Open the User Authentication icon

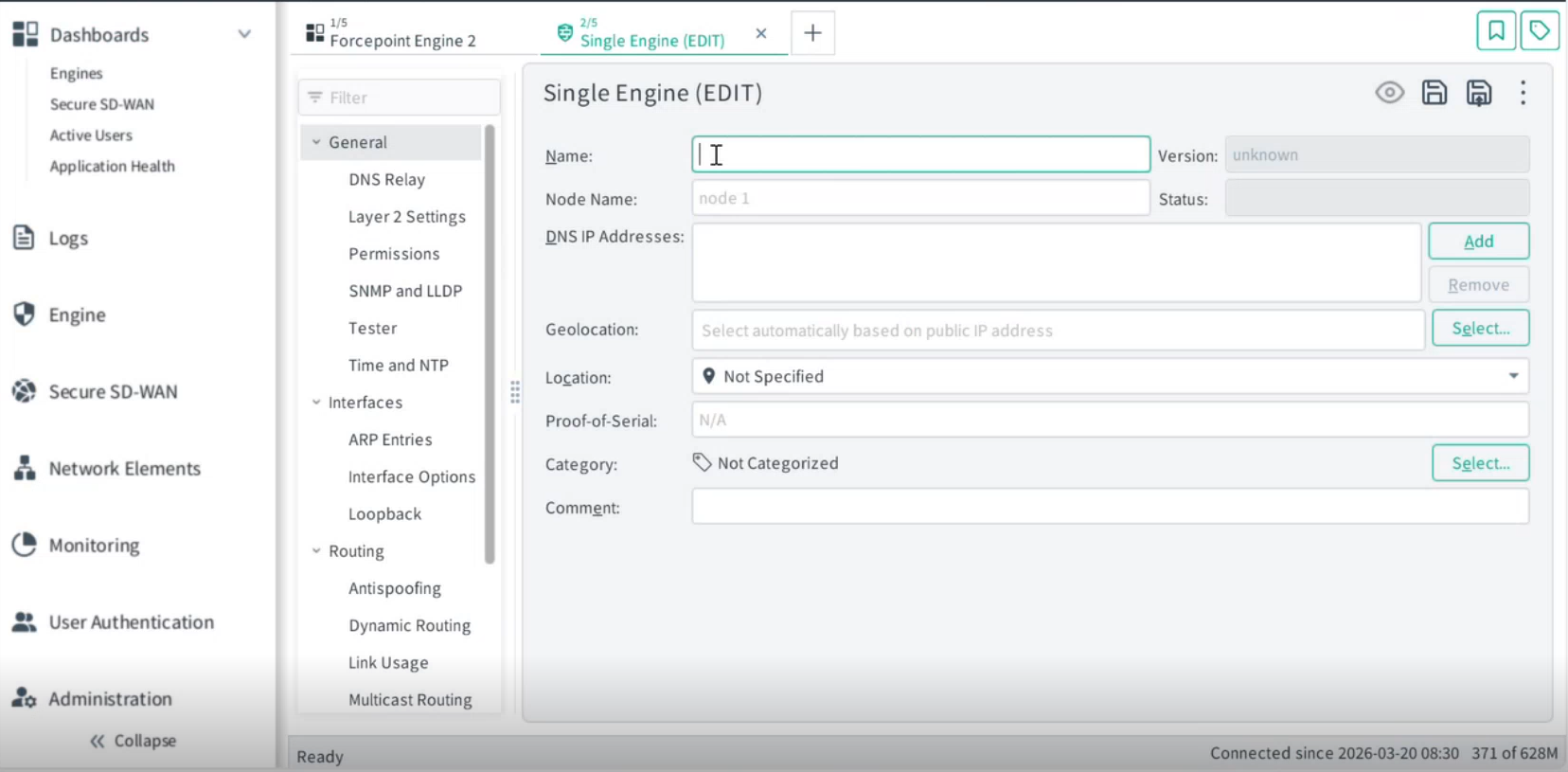point(24,621)
